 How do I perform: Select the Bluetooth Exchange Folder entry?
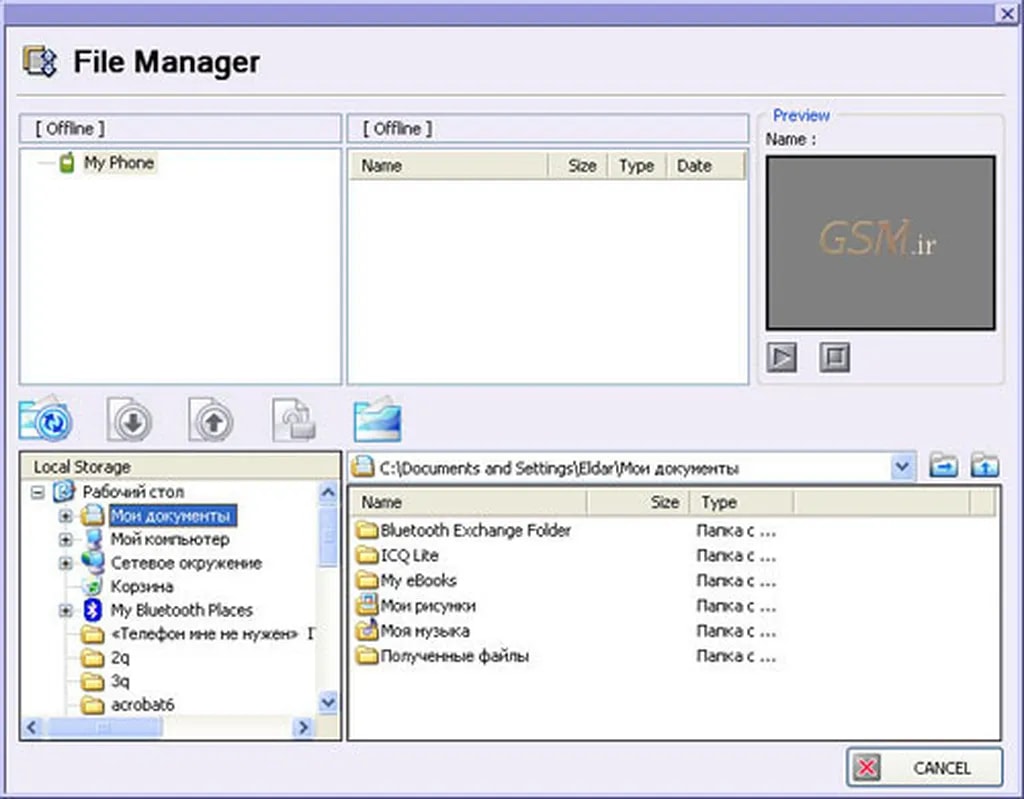click(475, 530)
